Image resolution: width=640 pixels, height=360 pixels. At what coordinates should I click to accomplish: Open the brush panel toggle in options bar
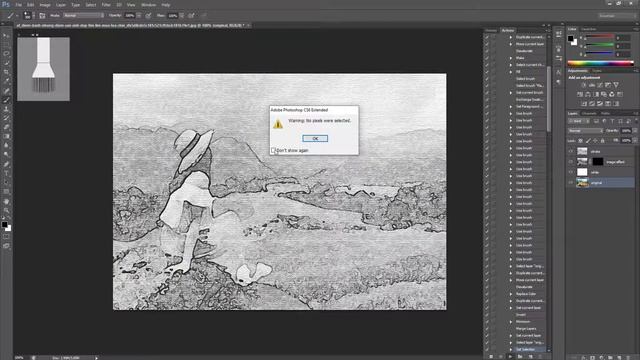click(x=42, y=16)
